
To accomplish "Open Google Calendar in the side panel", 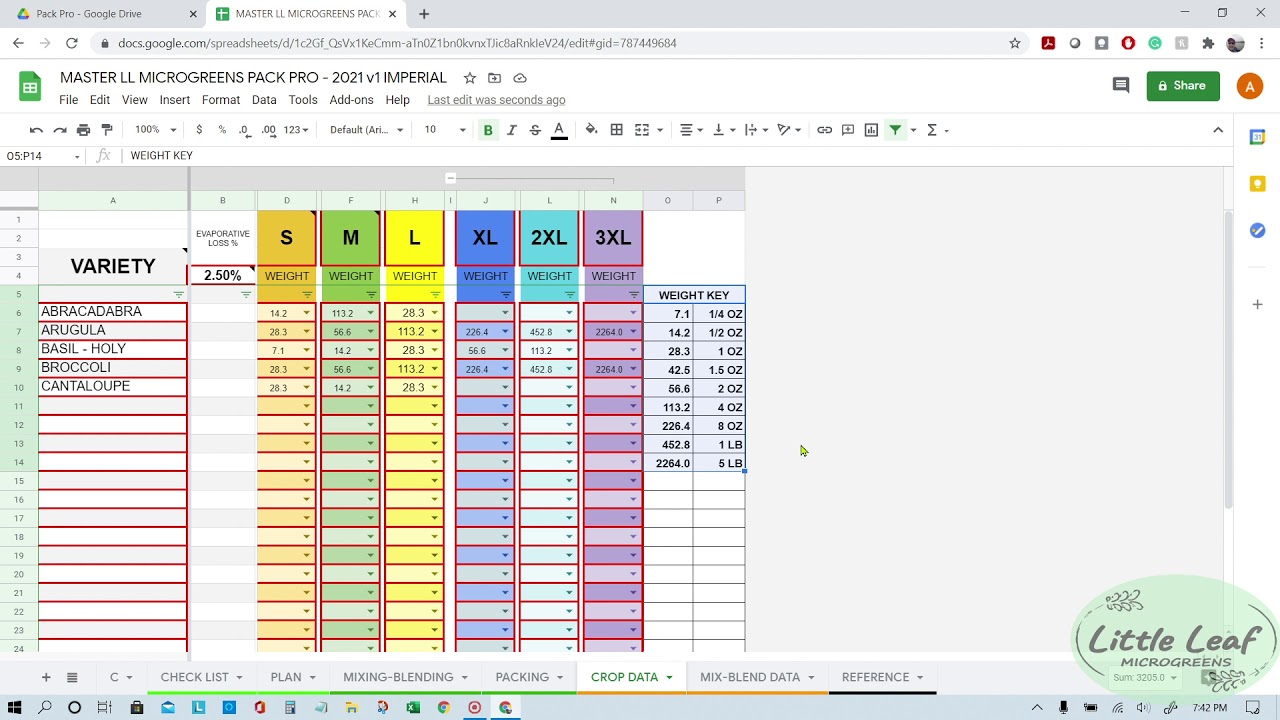I will point(1257,137).
